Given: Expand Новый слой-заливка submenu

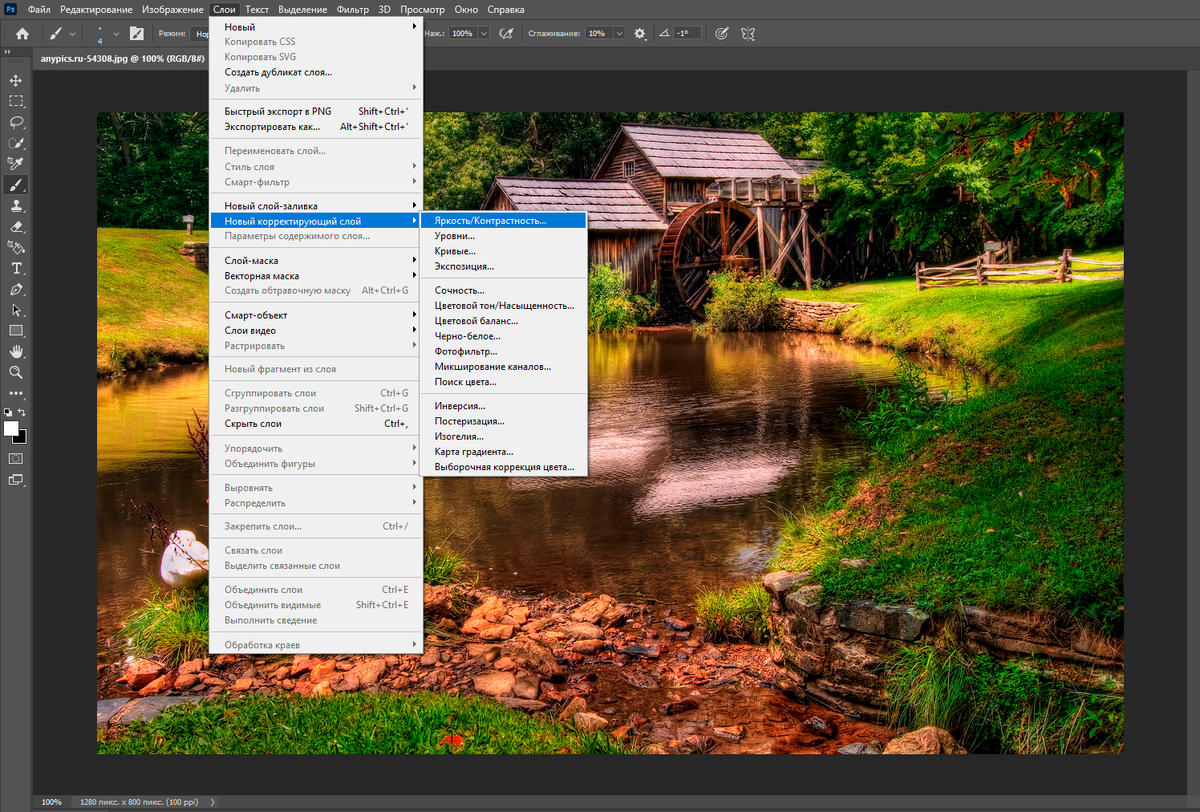Looking at the screenshot, I should point(315,205).
